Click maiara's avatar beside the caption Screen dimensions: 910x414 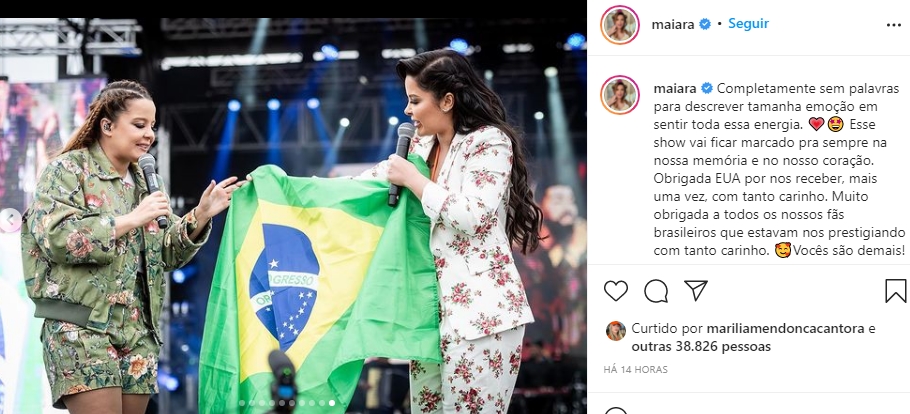pyautogui.click(x=620, y=94)
